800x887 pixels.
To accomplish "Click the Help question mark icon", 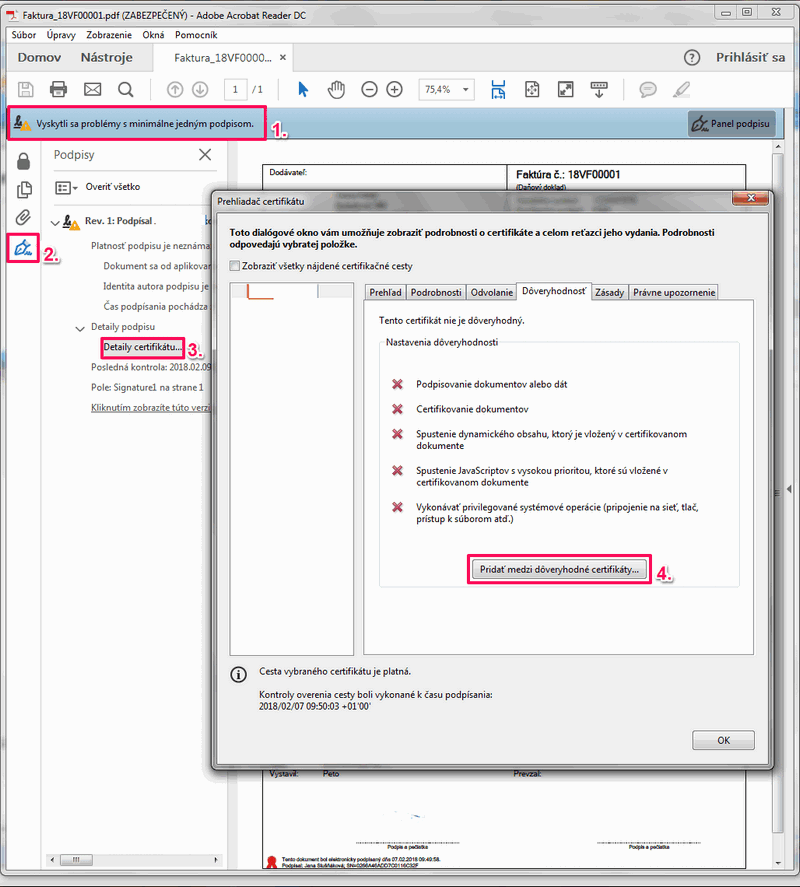I will pos(691,58).
